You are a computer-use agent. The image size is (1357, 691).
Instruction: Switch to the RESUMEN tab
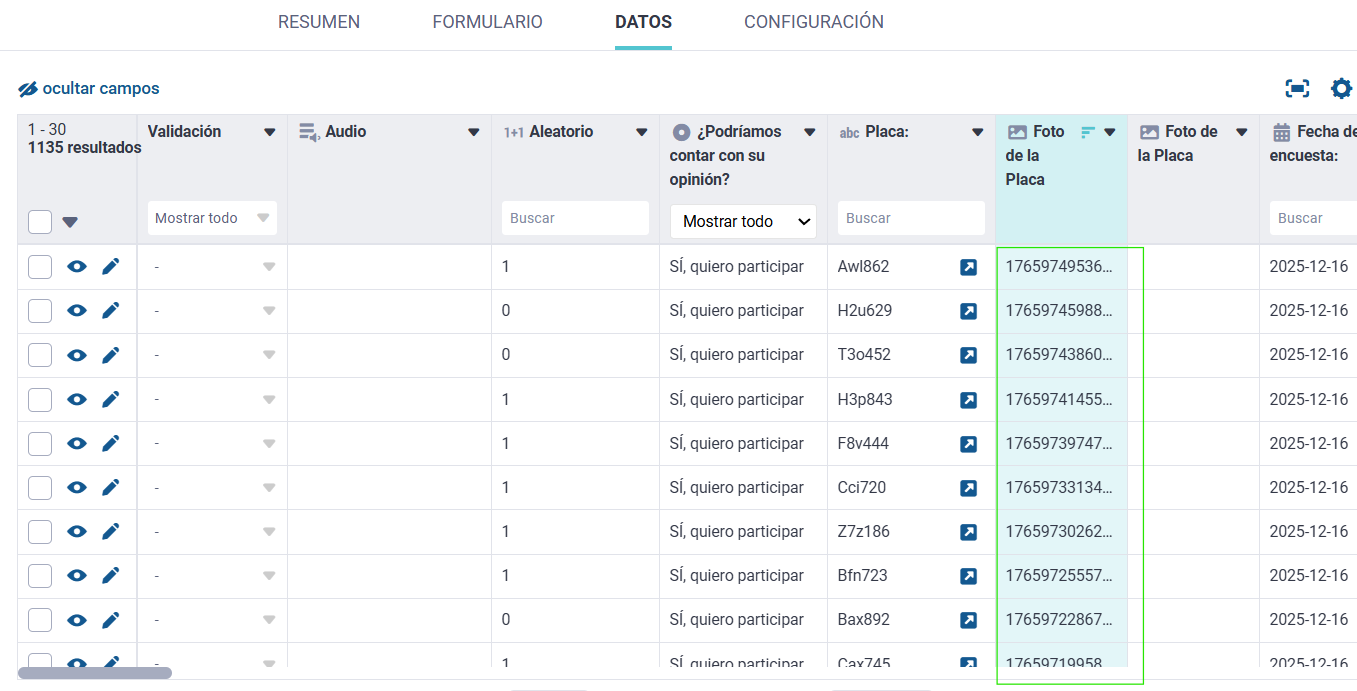pos(319,22)
